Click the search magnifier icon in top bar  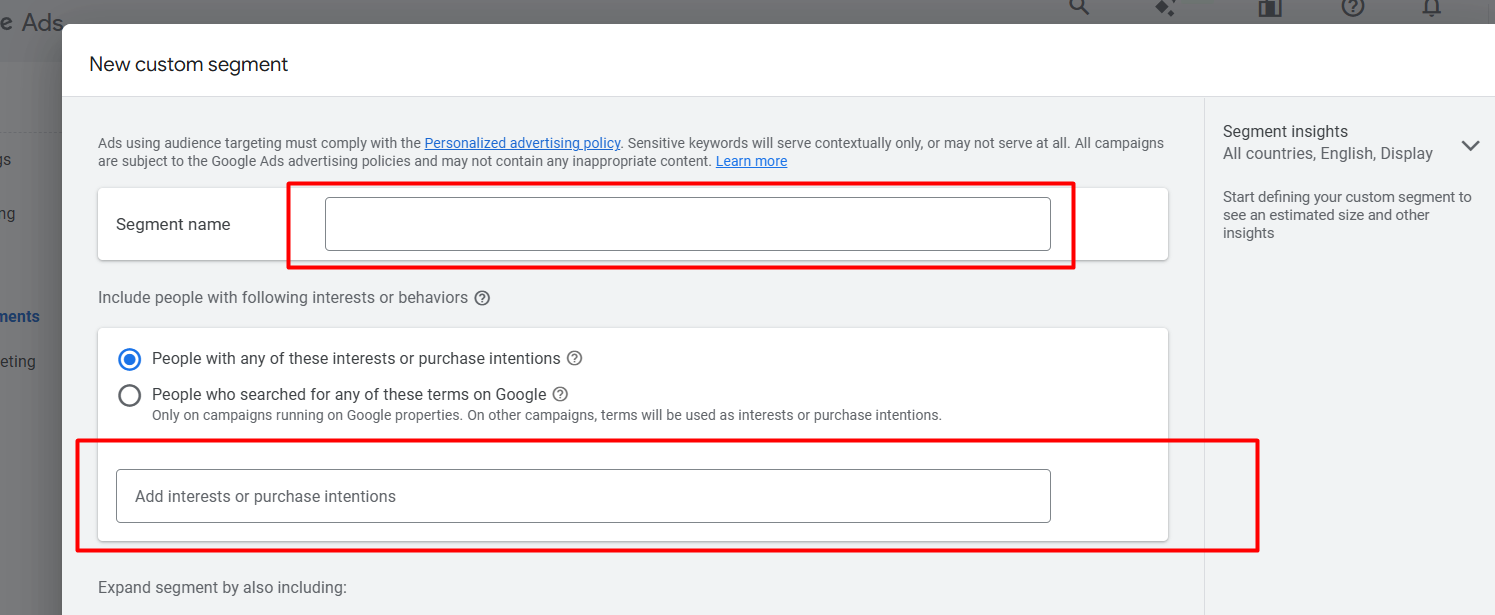coord(1079,7)
